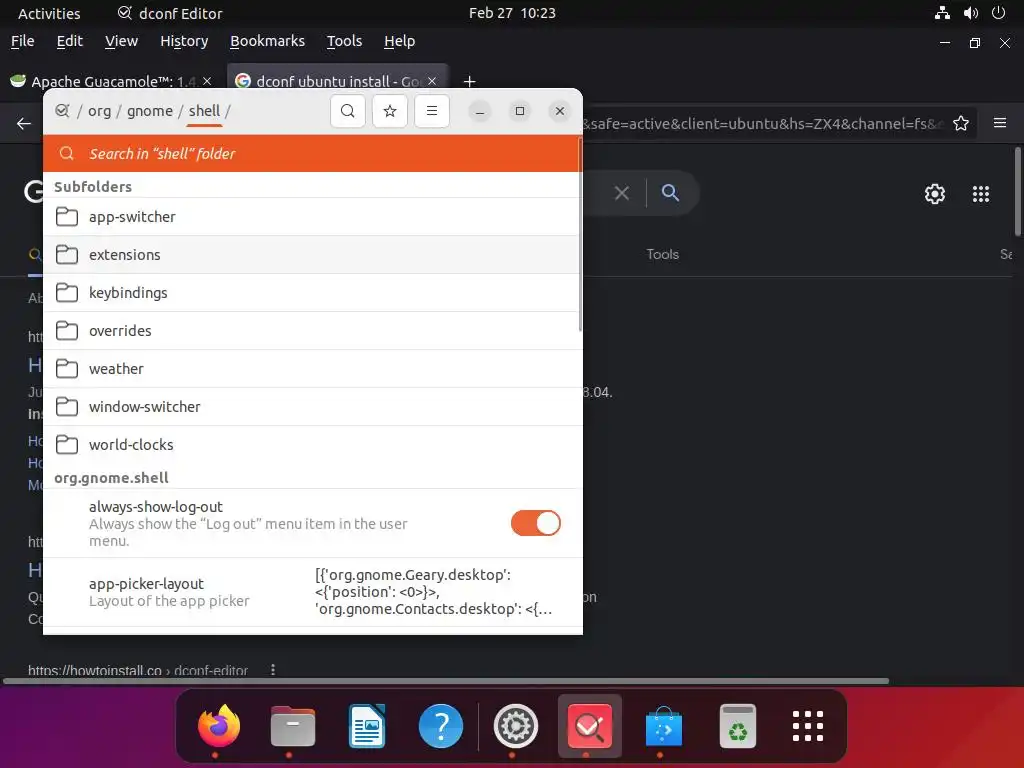Click dconf Editor icon in dock
Image resolution: width=1024 pixels, height=768 pixels.
pos(590,726)
